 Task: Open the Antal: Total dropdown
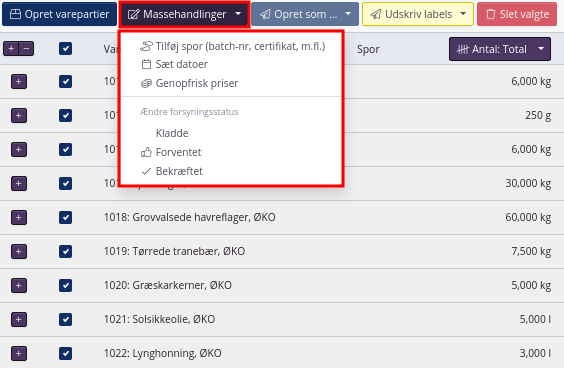tap(500, 49)
